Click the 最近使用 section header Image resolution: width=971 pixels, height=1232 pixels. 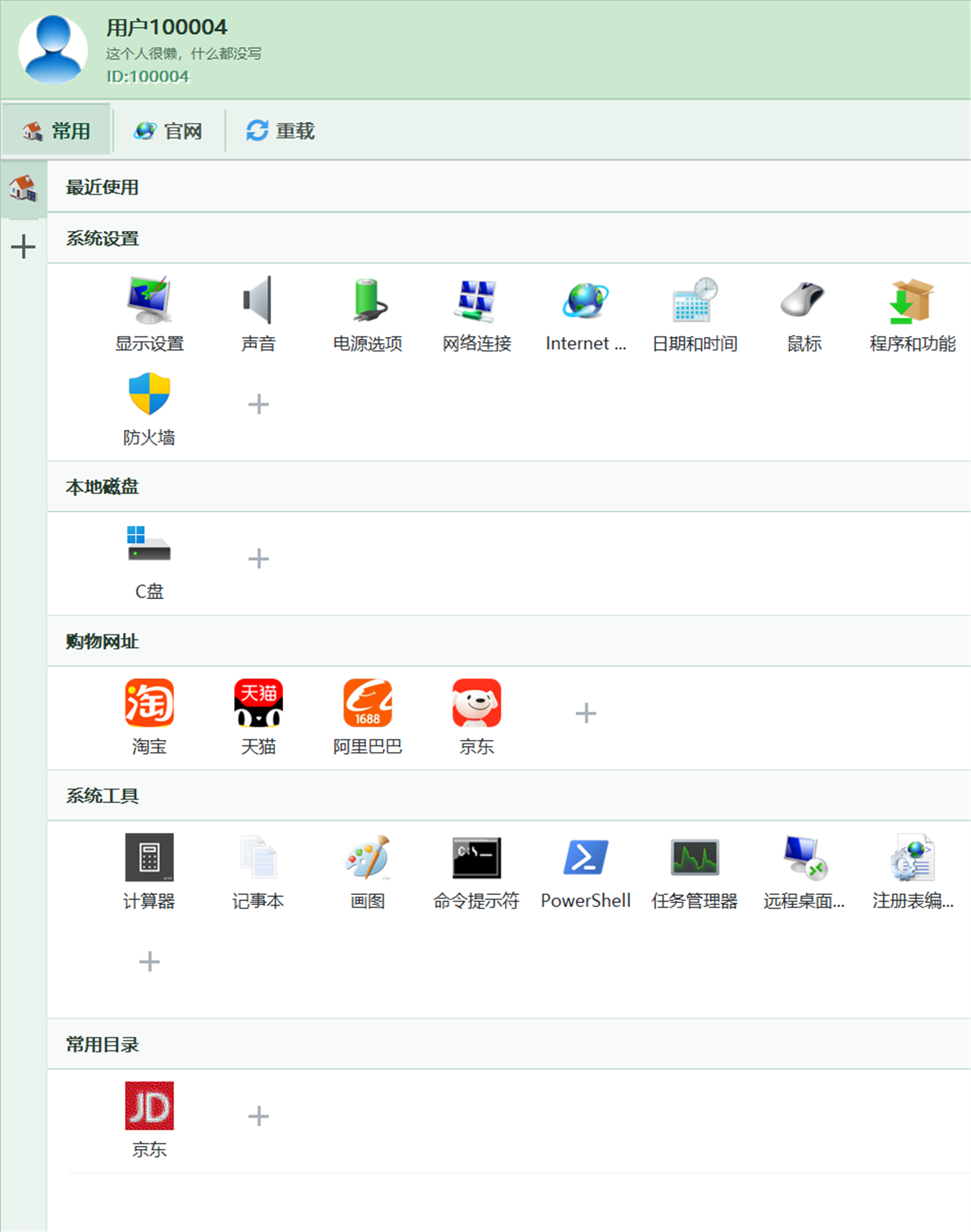coord(509,187)
